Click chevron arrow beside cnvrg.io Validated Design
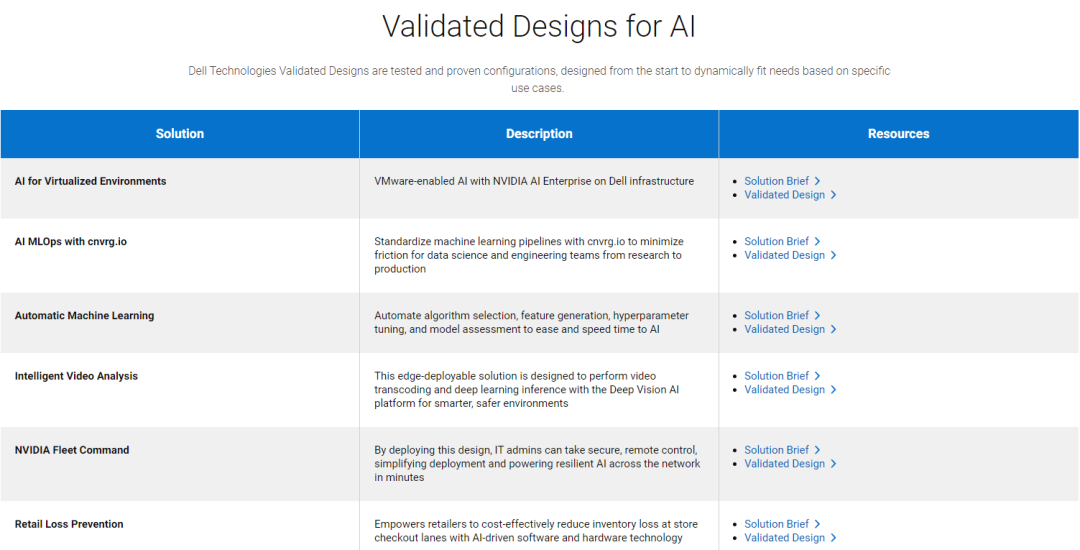The height and width of the screenshot is (550, 1080). (833, 255)
